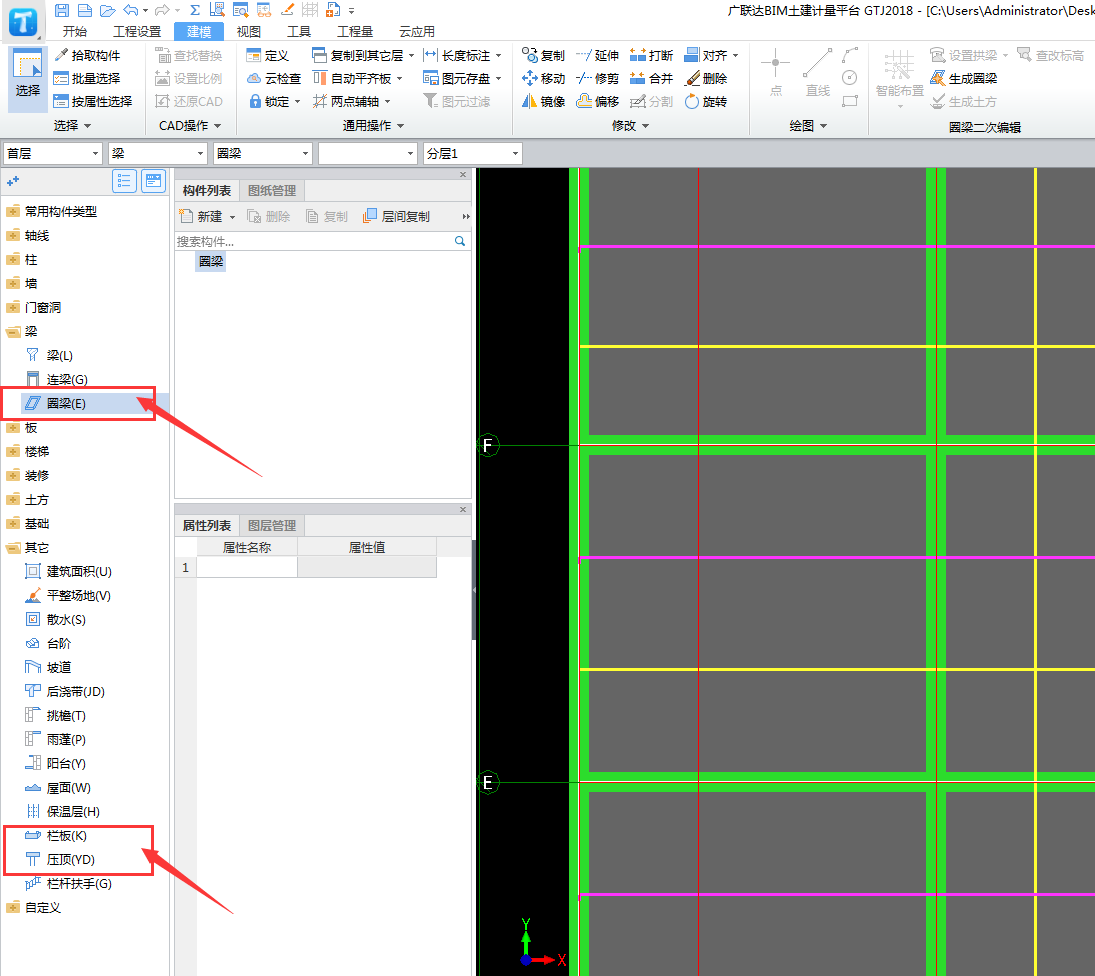1095x976 pixels.
Task: Click the 打断 break tool
Action: click(652, 55)
